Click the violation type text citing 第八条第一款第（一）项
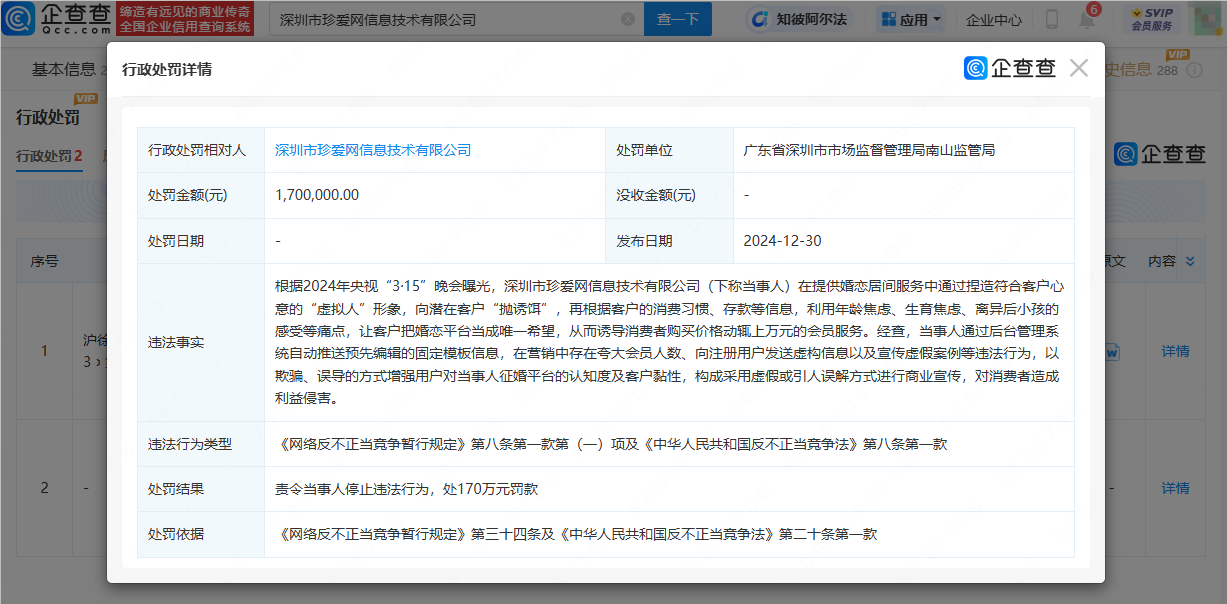This screenshot has height=604, width=1227. 611,443
